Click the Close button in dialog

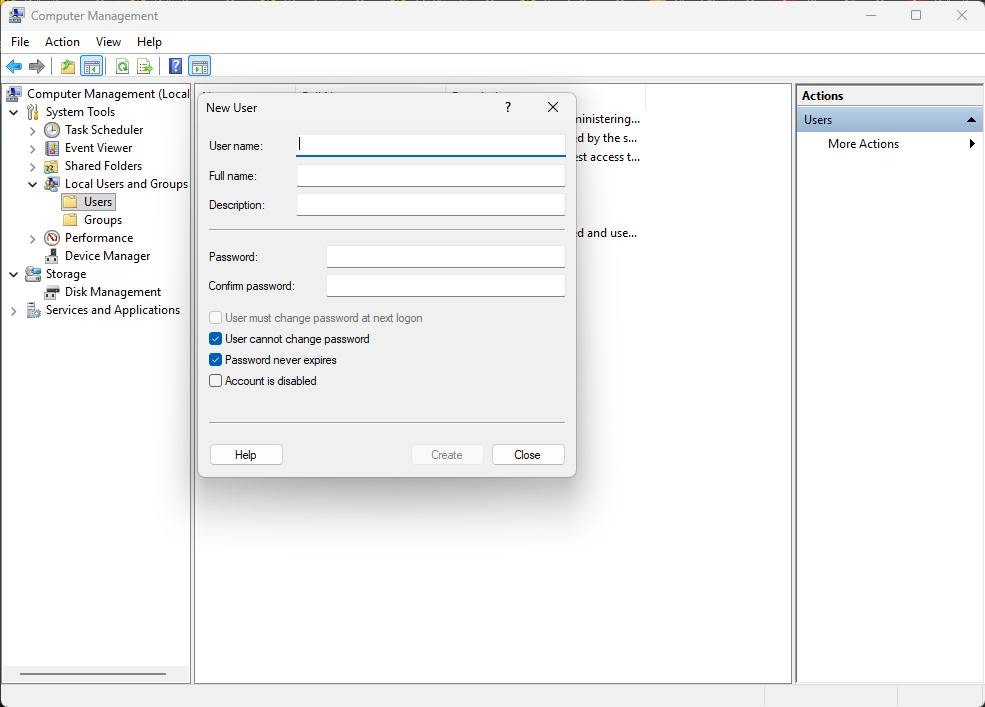point(528,455)
